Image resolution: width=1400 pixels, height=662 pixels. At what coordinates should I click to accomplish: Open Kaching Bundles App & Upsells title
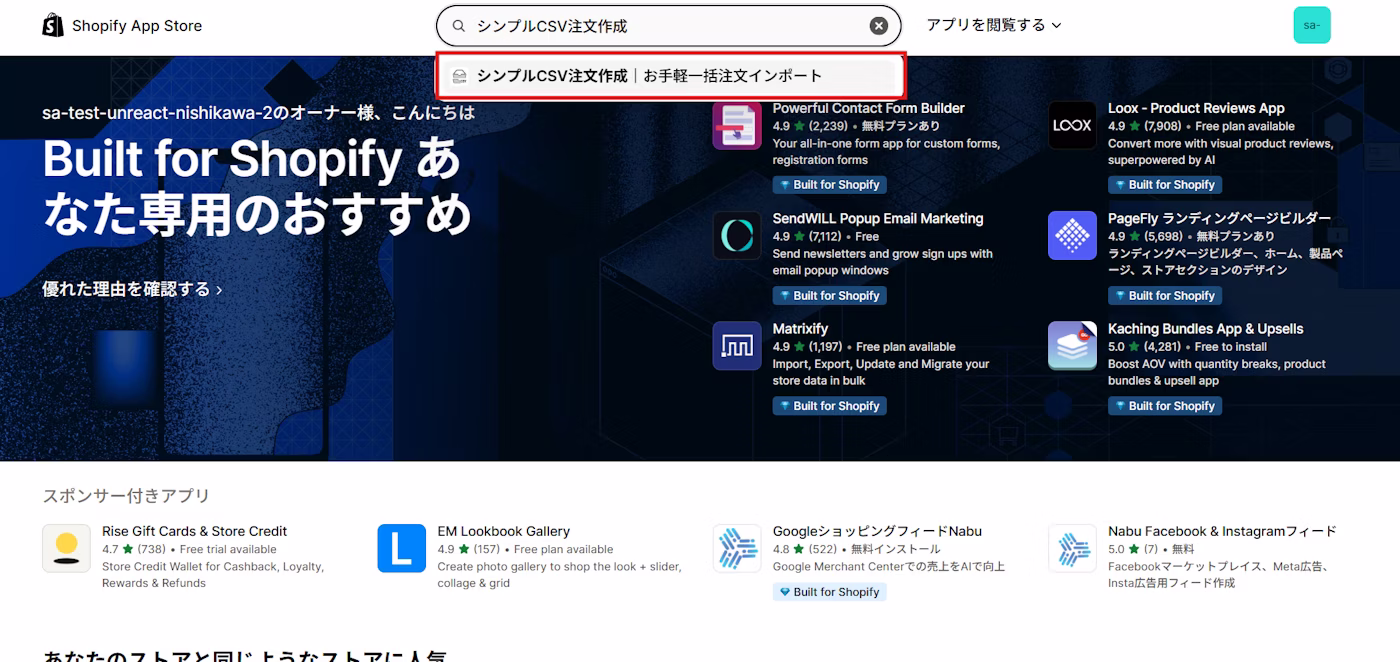tap(1205, 328)
